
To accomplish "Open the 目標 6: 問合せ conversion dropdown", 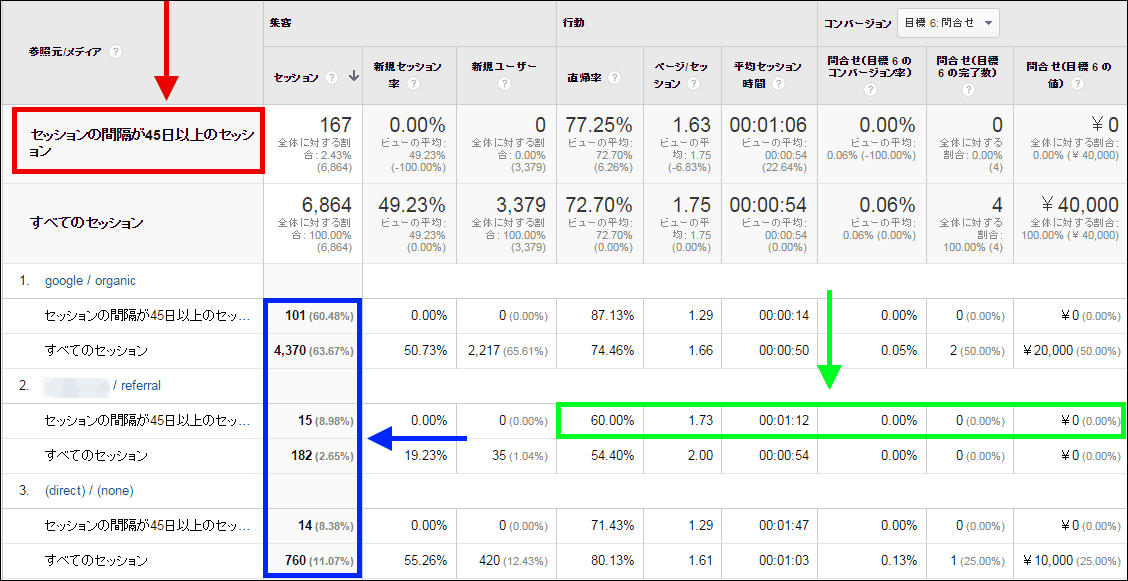I will [x=948, y=23].
